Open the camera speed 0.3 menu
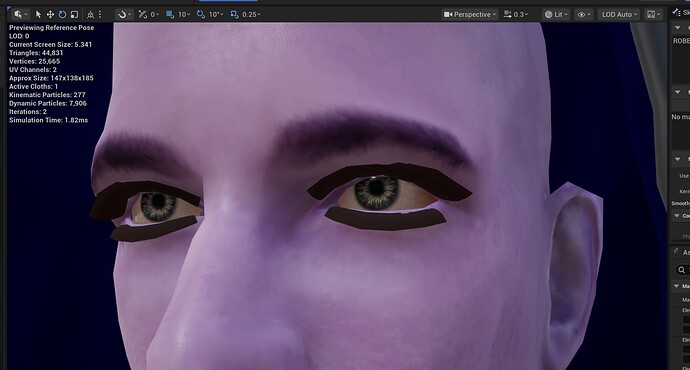This screenshot has width=690, height=370. coord(516,15)
